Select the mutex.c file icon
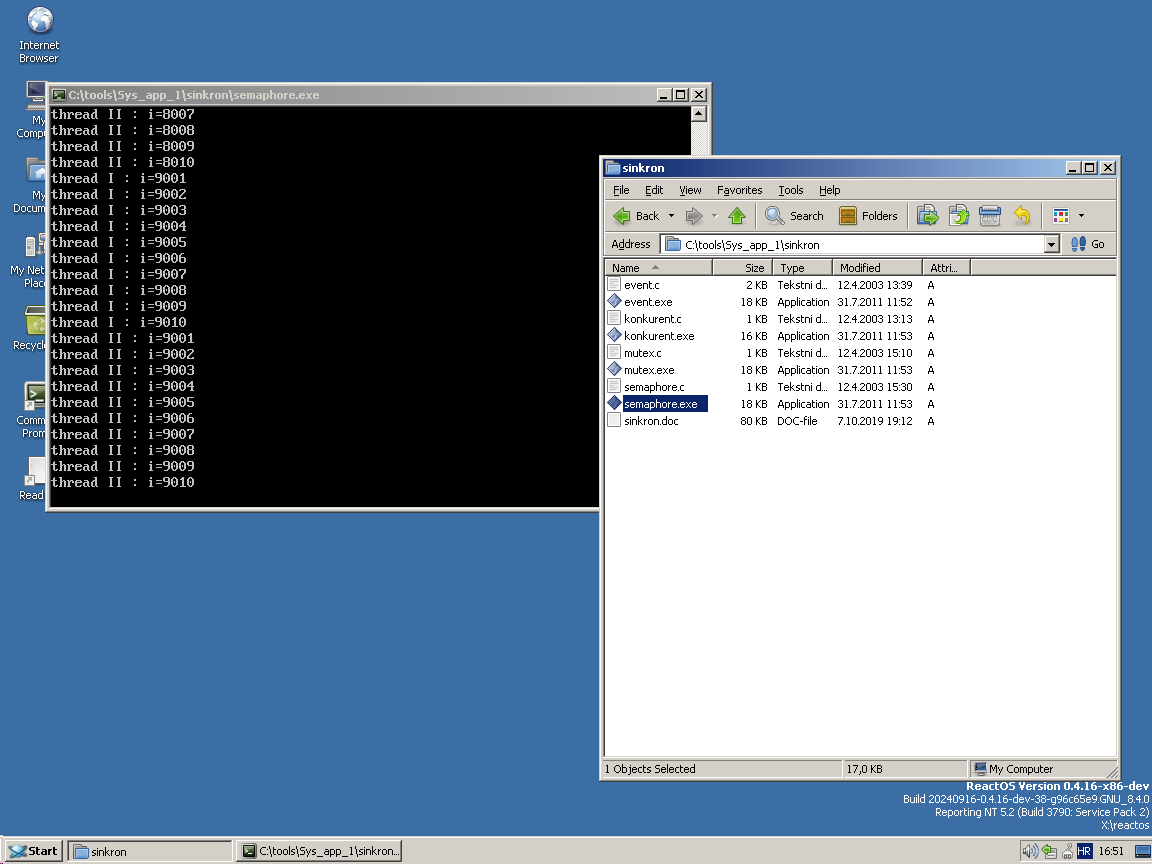Image resolution: width=1152 pixels, height=864 pixels. 614,352
